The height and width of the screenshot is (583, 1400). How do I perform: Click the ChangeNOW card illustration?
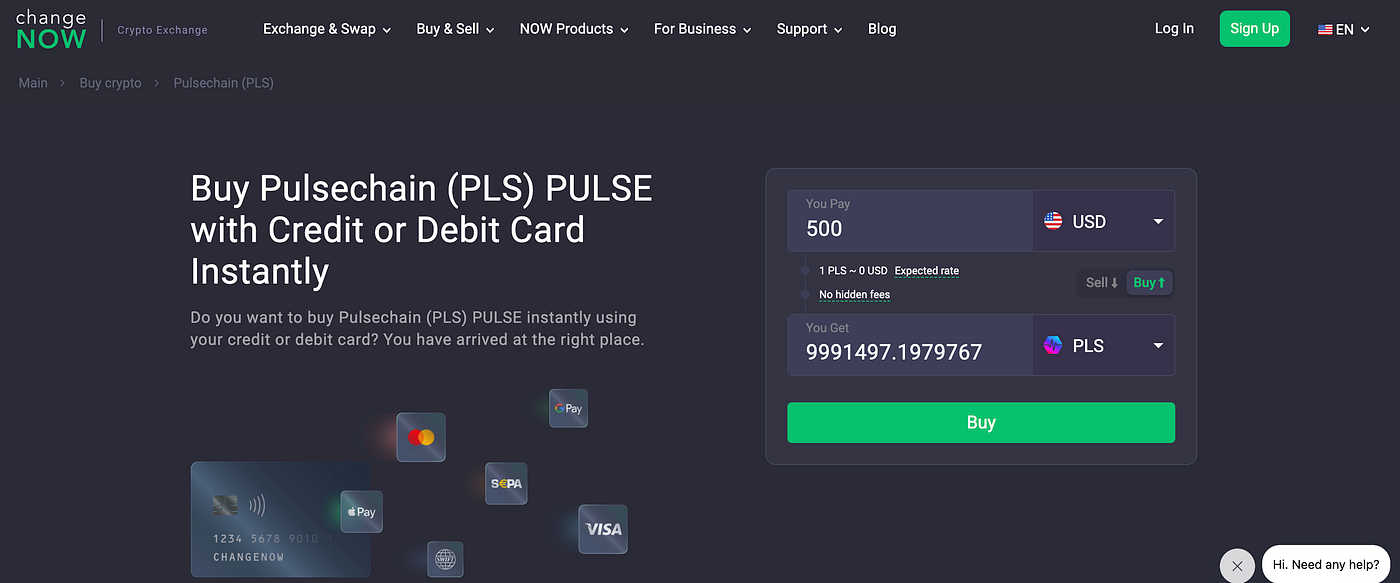(x=281, y=519)
